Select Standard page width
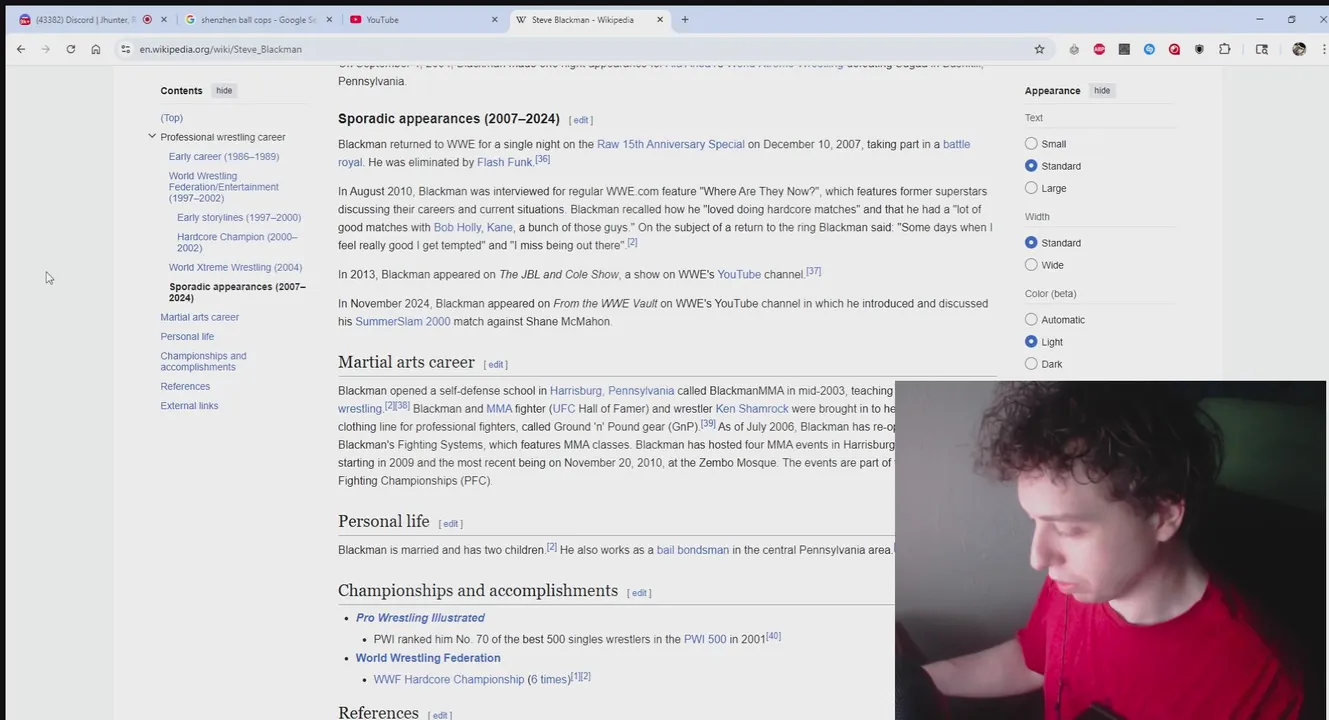 coord(1031,243)
